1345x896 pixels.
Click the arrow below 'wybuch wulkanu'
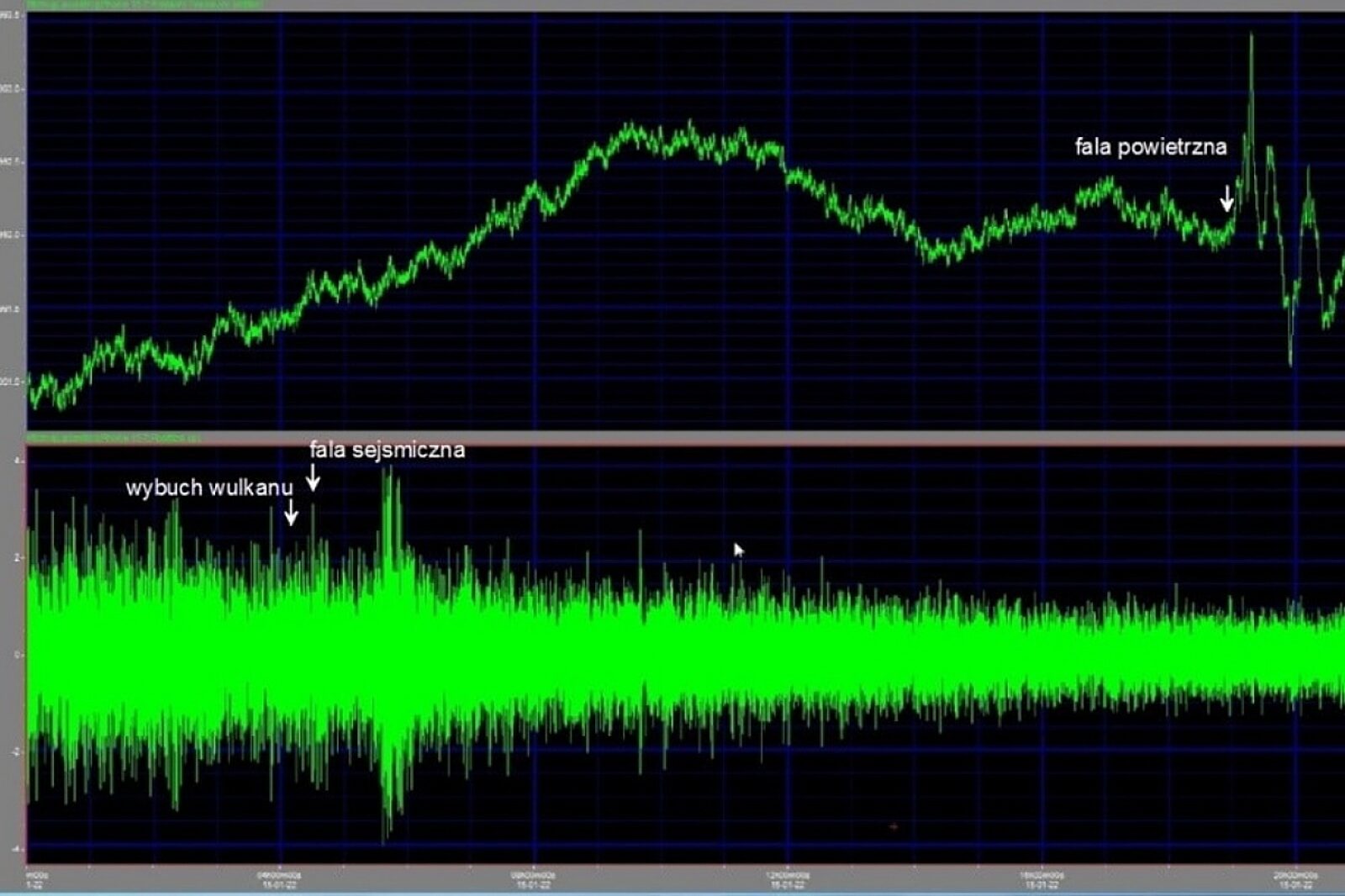pos(291,512)
